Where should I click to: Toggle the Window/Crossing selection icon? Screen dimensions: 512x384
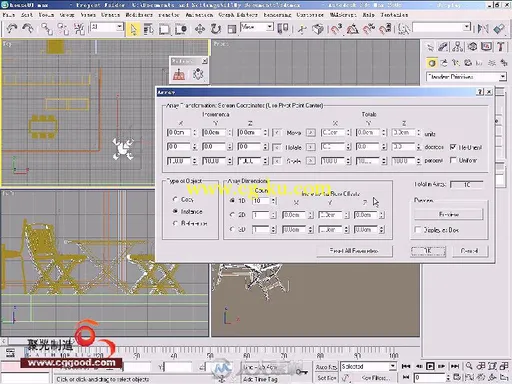pyautogui.click(x=180, y=29)
